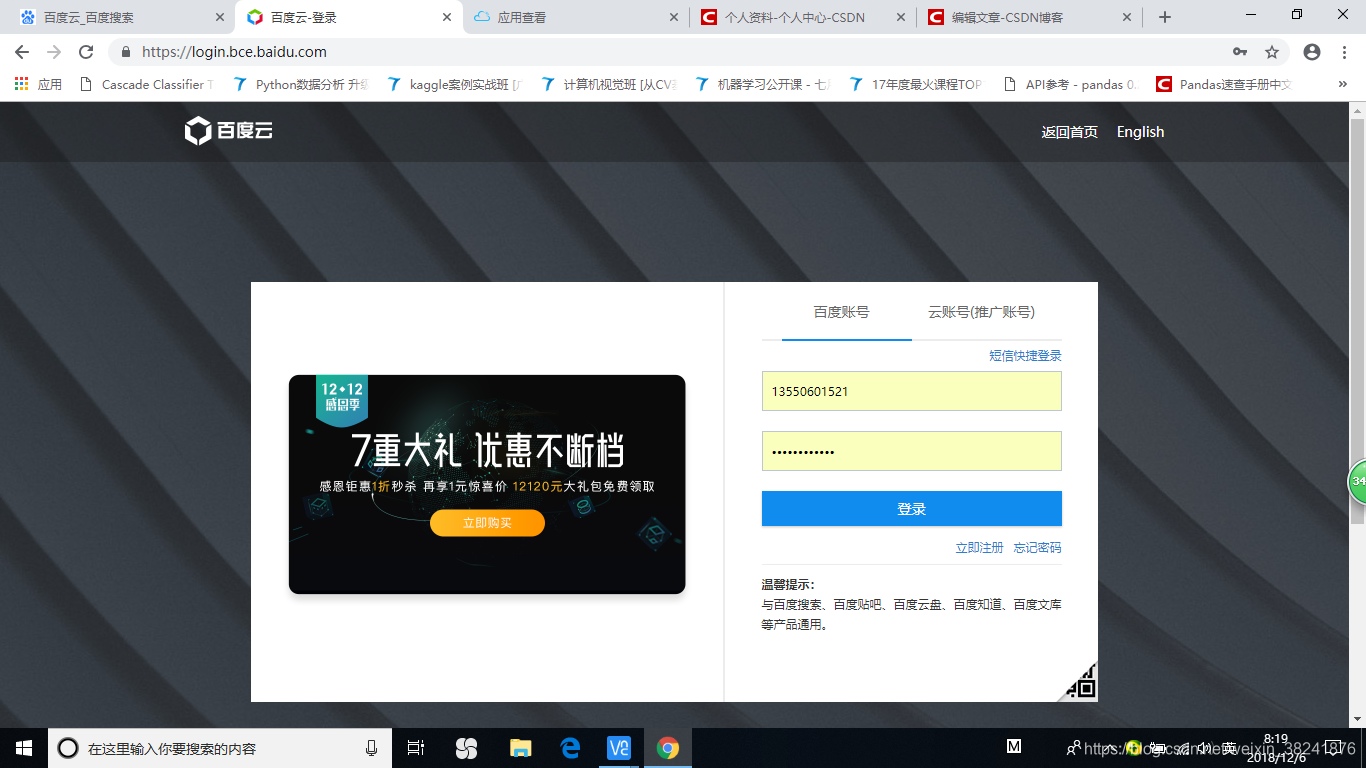This screenshot has height=768, width=1366.
Task: Click the Baidu Cloud logo
Action: [x=229, y=131]
